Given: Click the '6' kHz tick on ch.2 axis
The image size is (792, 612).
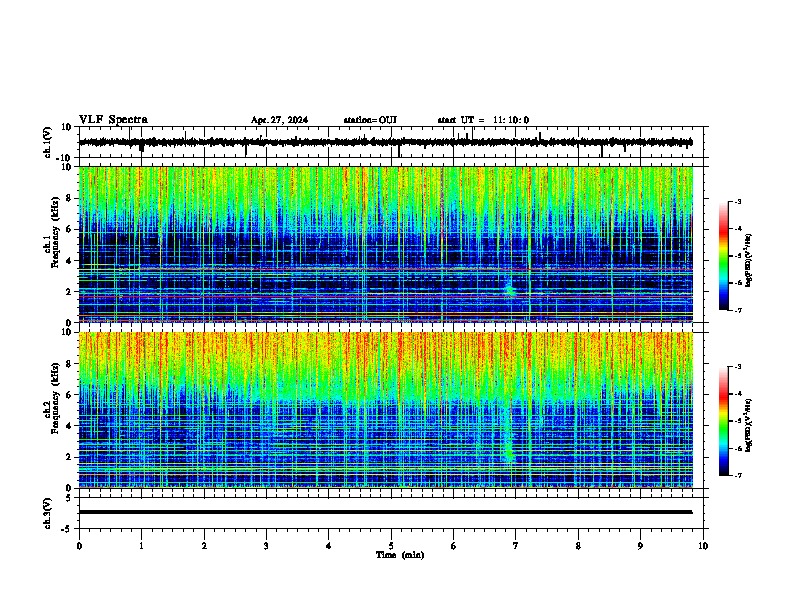Looking at the screenshot, I should click(x=69, y=395).
